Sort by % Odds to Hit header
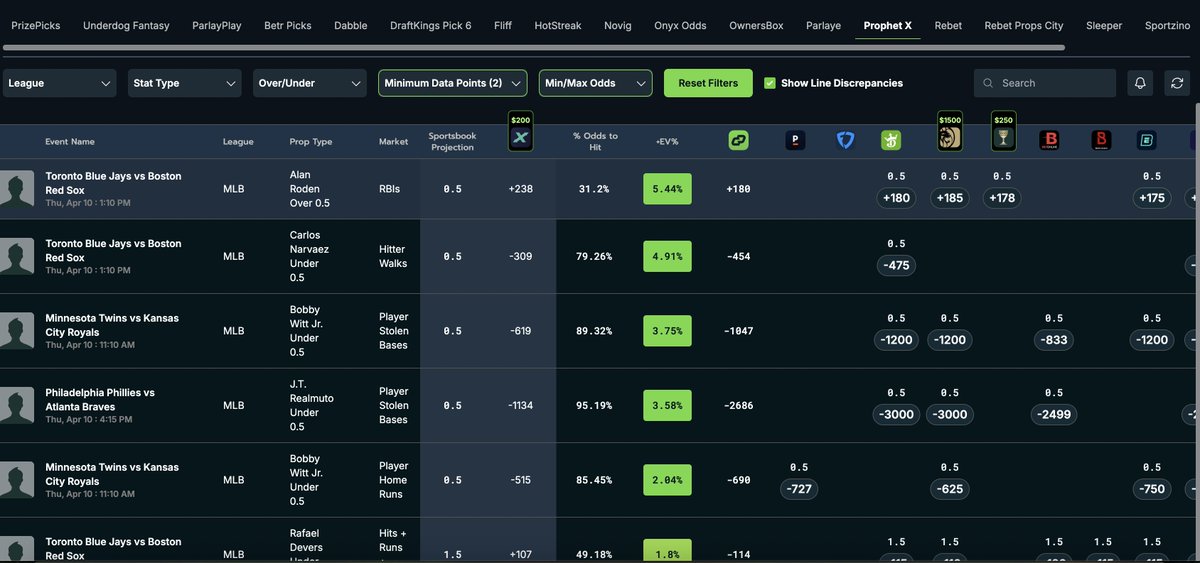The image size is (1200, 563). 595,141
